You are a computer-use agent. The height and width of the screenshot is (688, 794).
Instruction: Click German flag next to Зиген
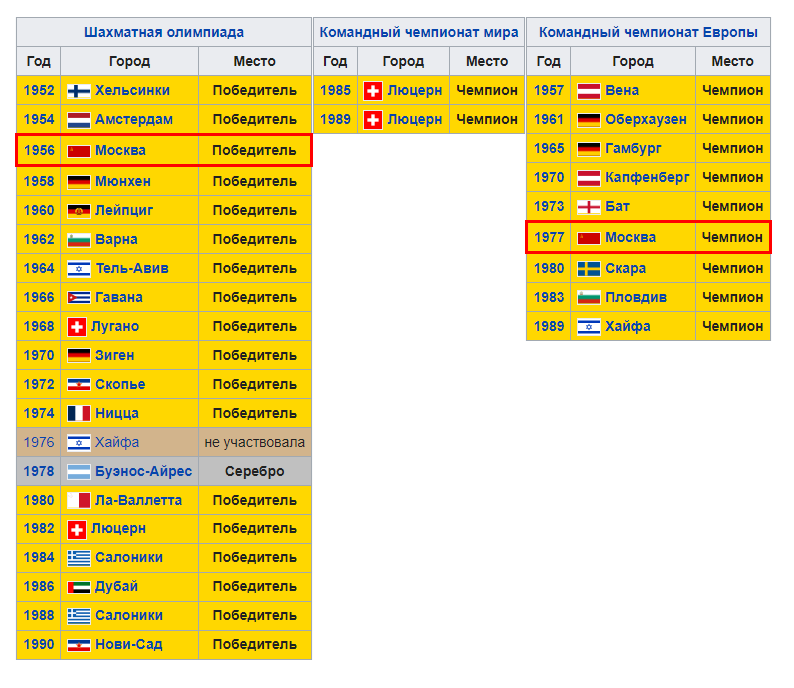(79, 356)
